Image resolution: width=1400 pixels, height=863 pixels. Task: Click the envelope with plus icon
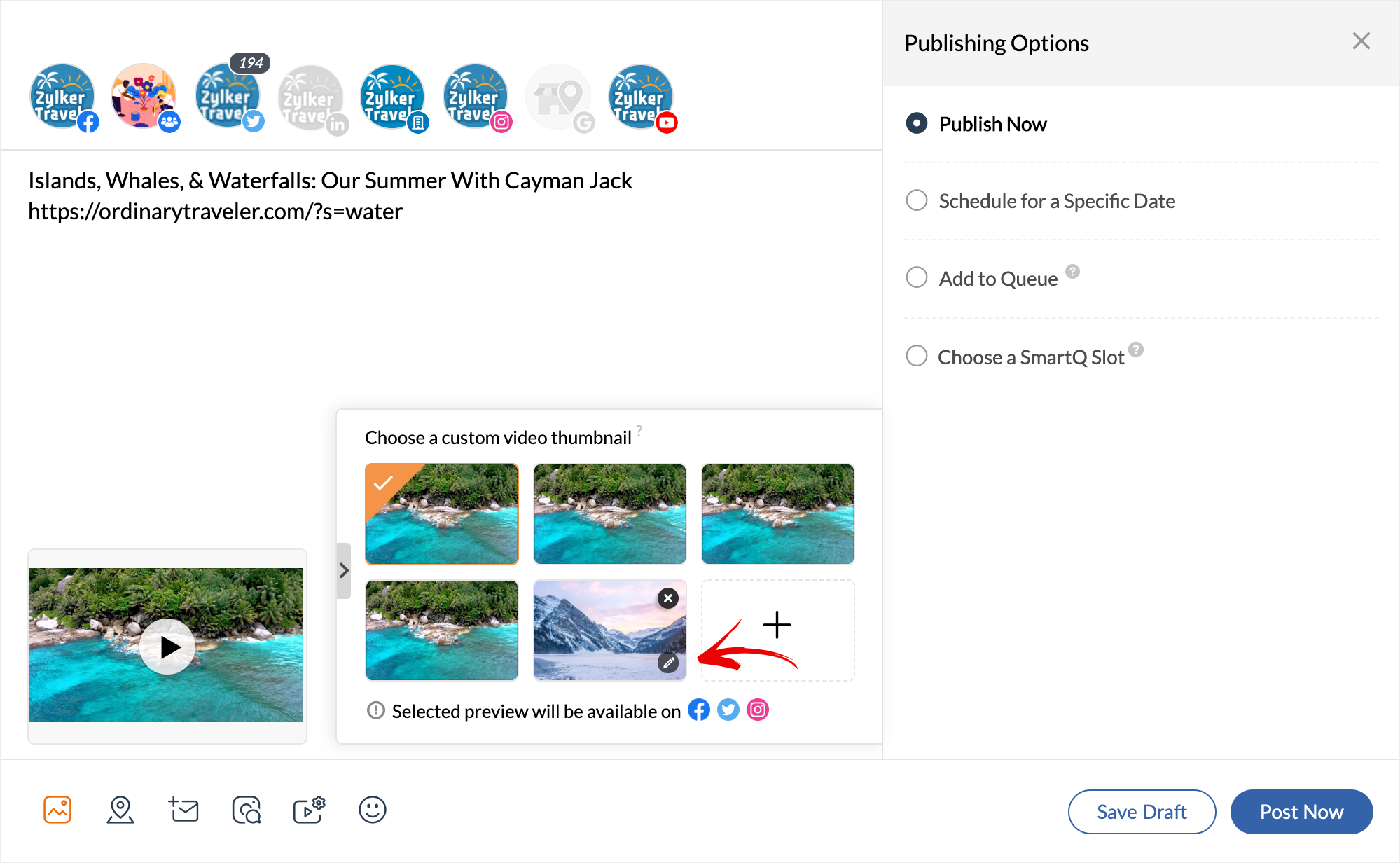point(183,810)
